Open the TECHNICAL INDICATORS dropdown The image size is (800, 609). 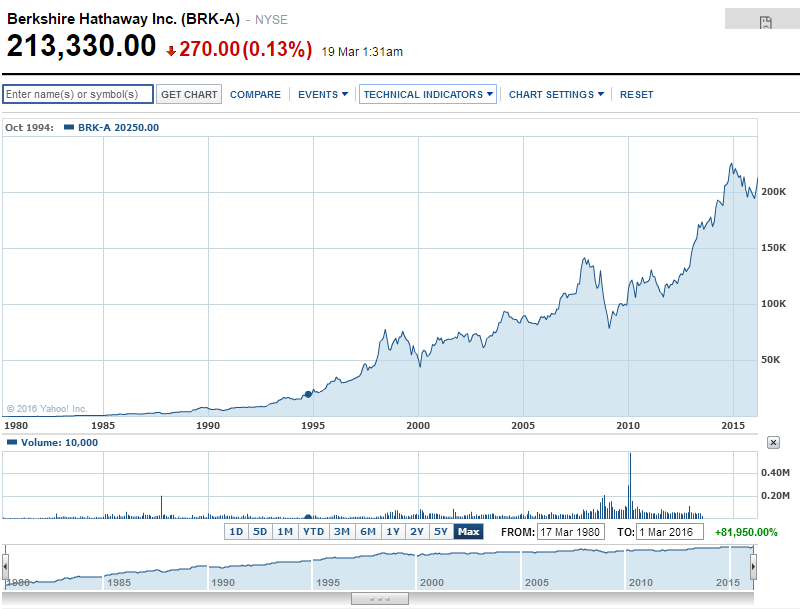click(427, 93)
